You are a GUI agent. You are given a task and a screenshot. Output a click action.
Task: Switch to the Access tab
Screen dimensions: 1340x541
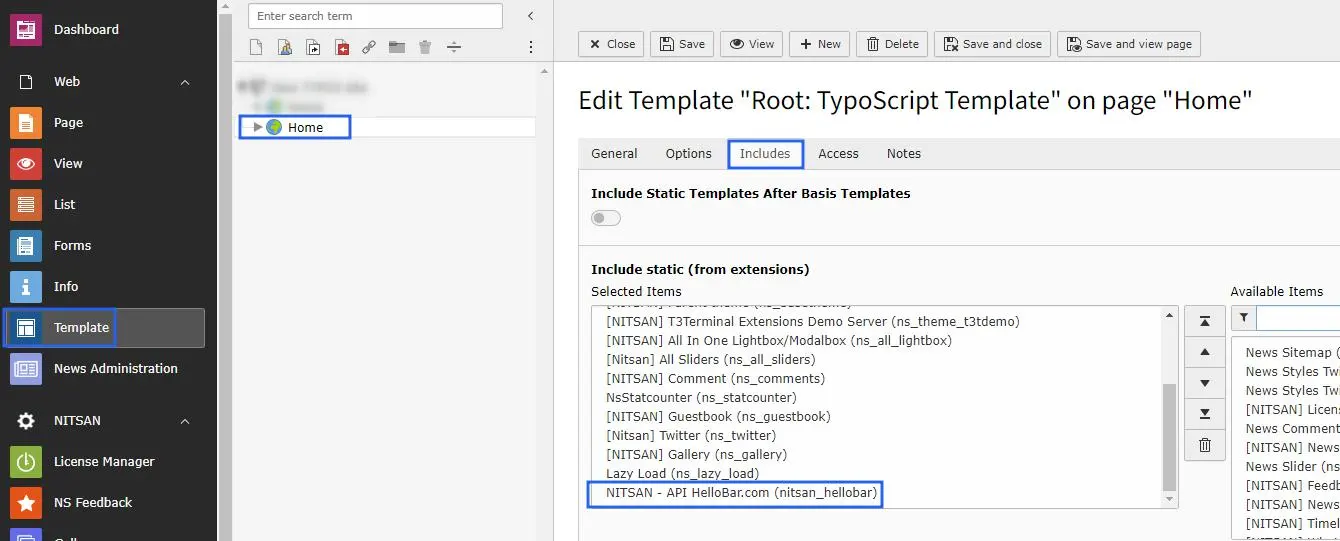click(x=838, y=154)
